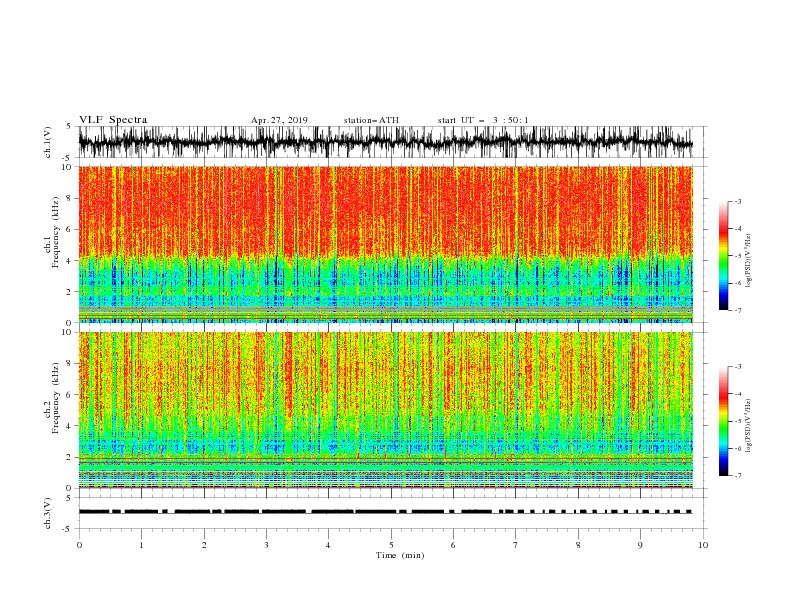The height and width of the screenshot is (612, 792).
Task: Click the ch.1 voltage waveform trace
Action: [385, 142]
